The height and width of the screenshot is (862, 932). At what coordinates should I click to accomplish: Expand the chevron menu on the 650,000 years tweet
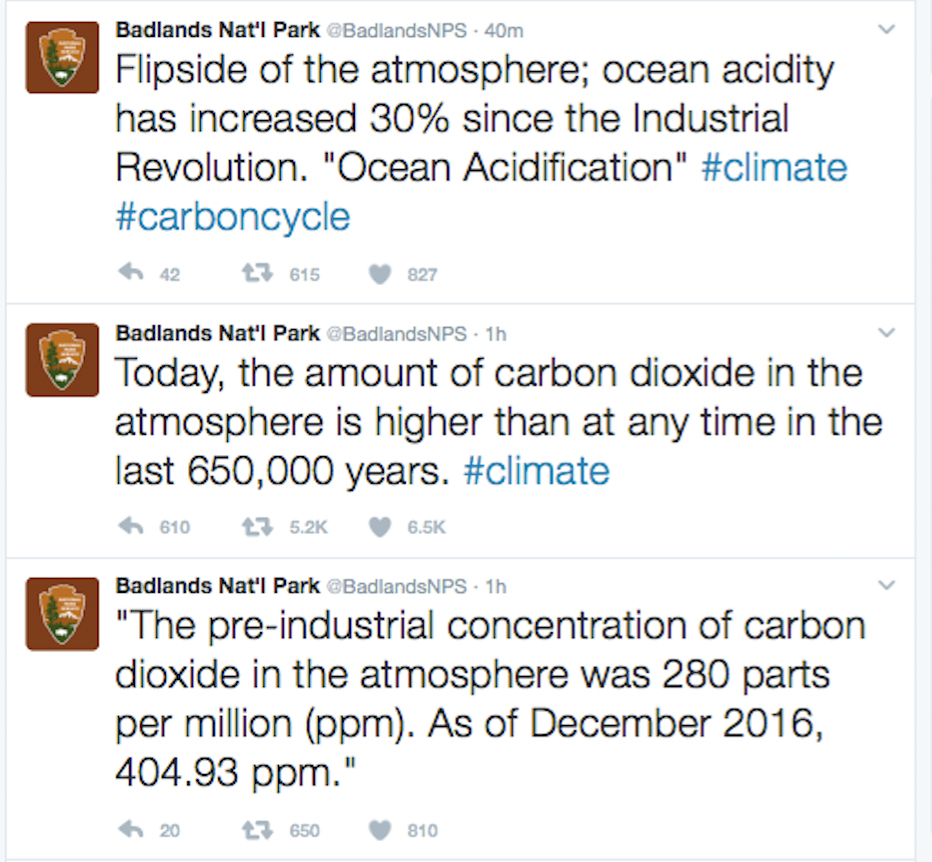click(x=886, y=332)
